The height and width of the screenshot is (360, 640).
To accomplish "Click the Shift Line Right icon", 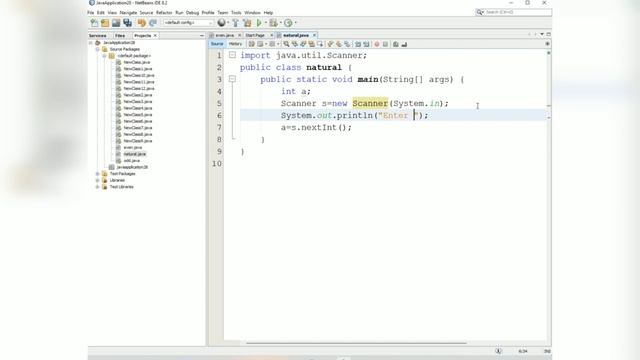I will click(x=367, y=44).
